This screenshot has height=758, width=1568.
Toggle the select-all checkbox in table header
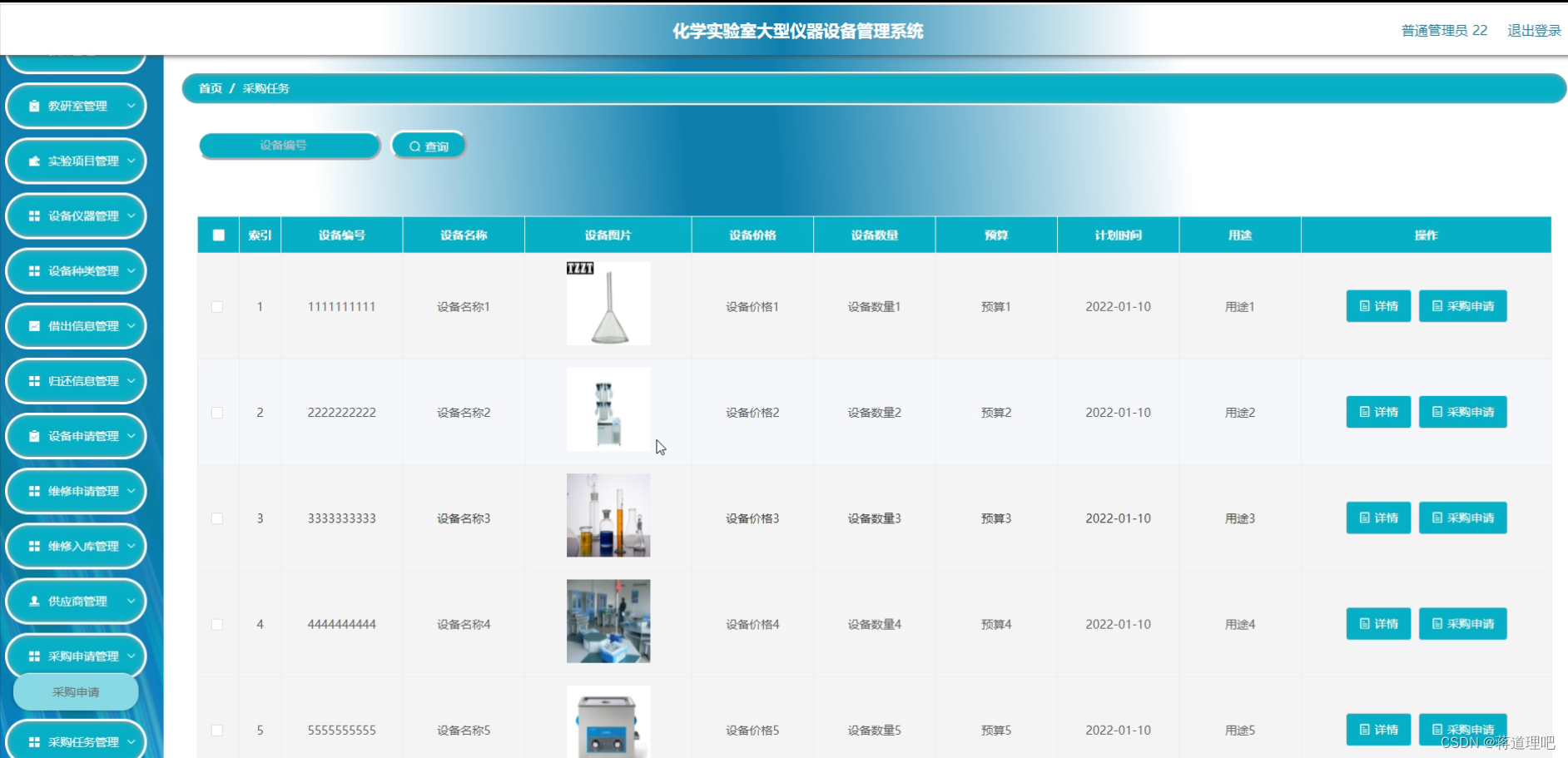[218, 235]
